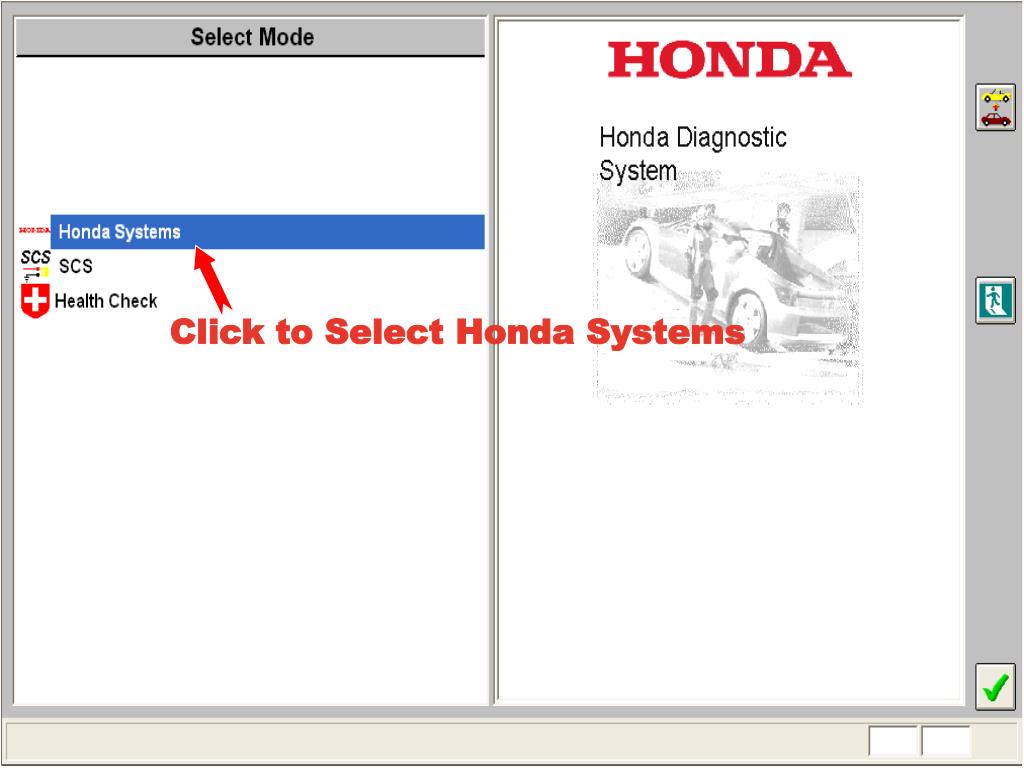Click the large red HONDA logo
The image size is (1024, 768).
click(729, 60)
